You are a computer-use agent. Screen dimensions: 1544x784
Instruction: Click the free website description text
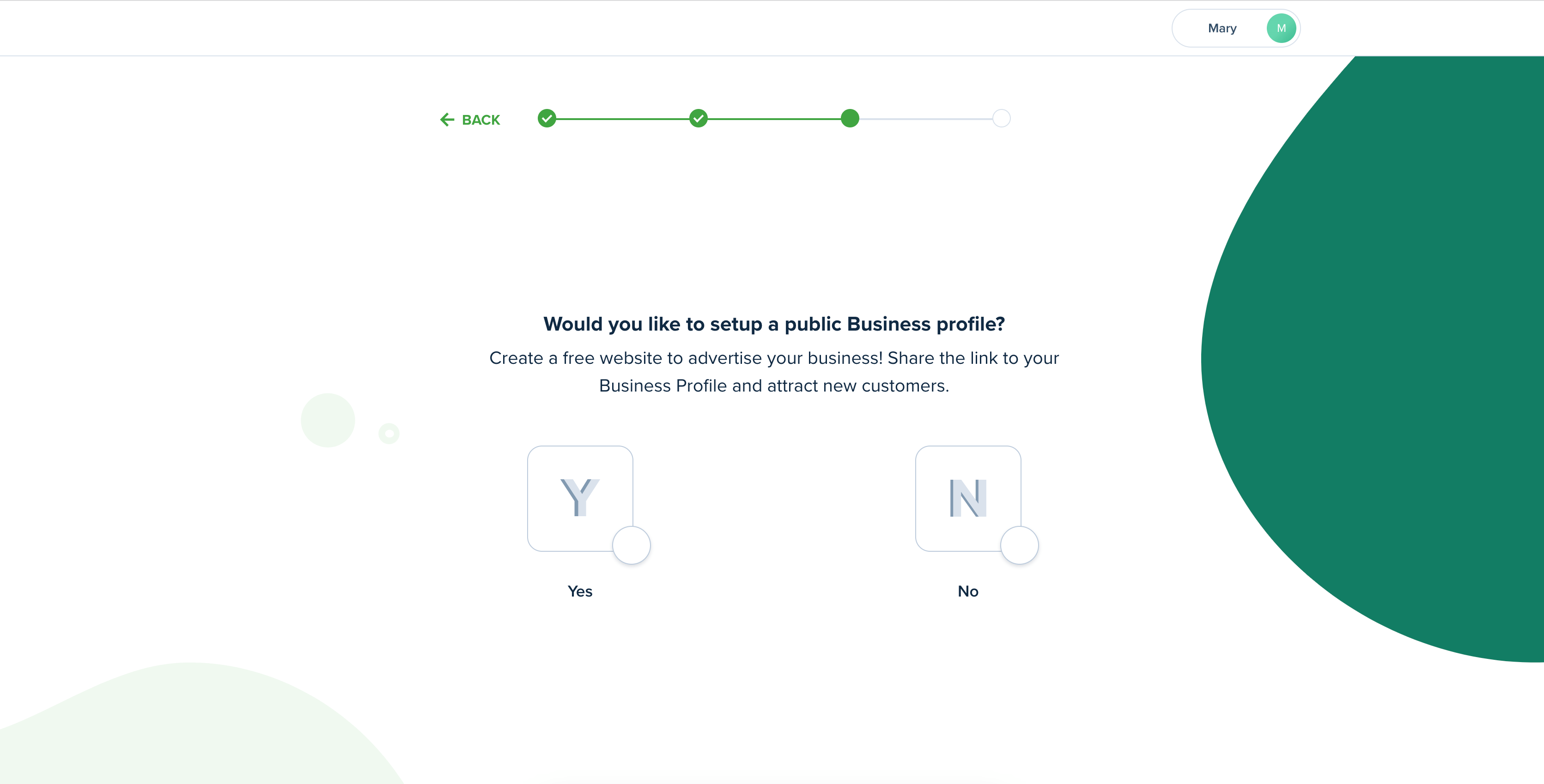[x=774, y=372]
